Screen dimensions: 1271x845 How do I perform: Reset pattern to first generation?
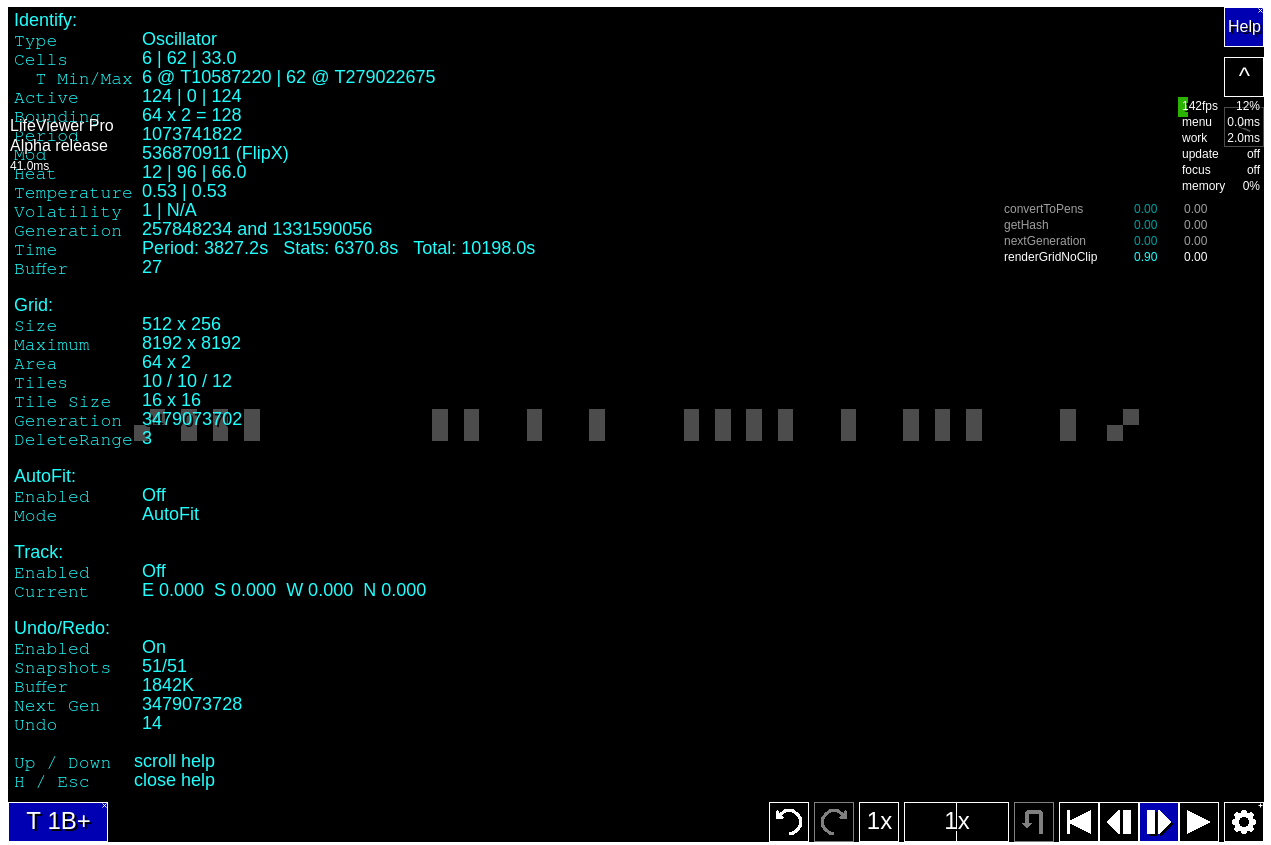point(1079,822)
